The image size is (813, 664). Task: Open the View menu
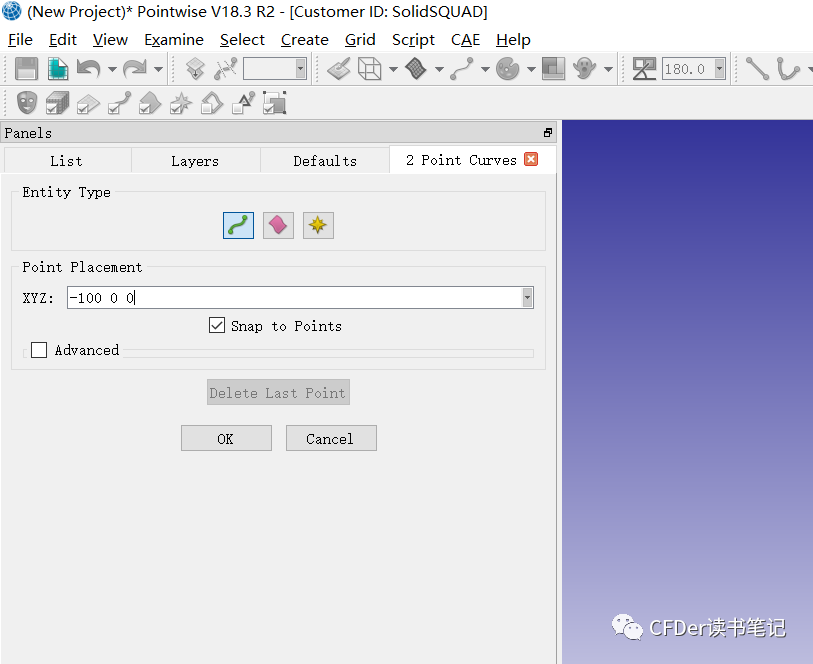click(x=110, y=40)
